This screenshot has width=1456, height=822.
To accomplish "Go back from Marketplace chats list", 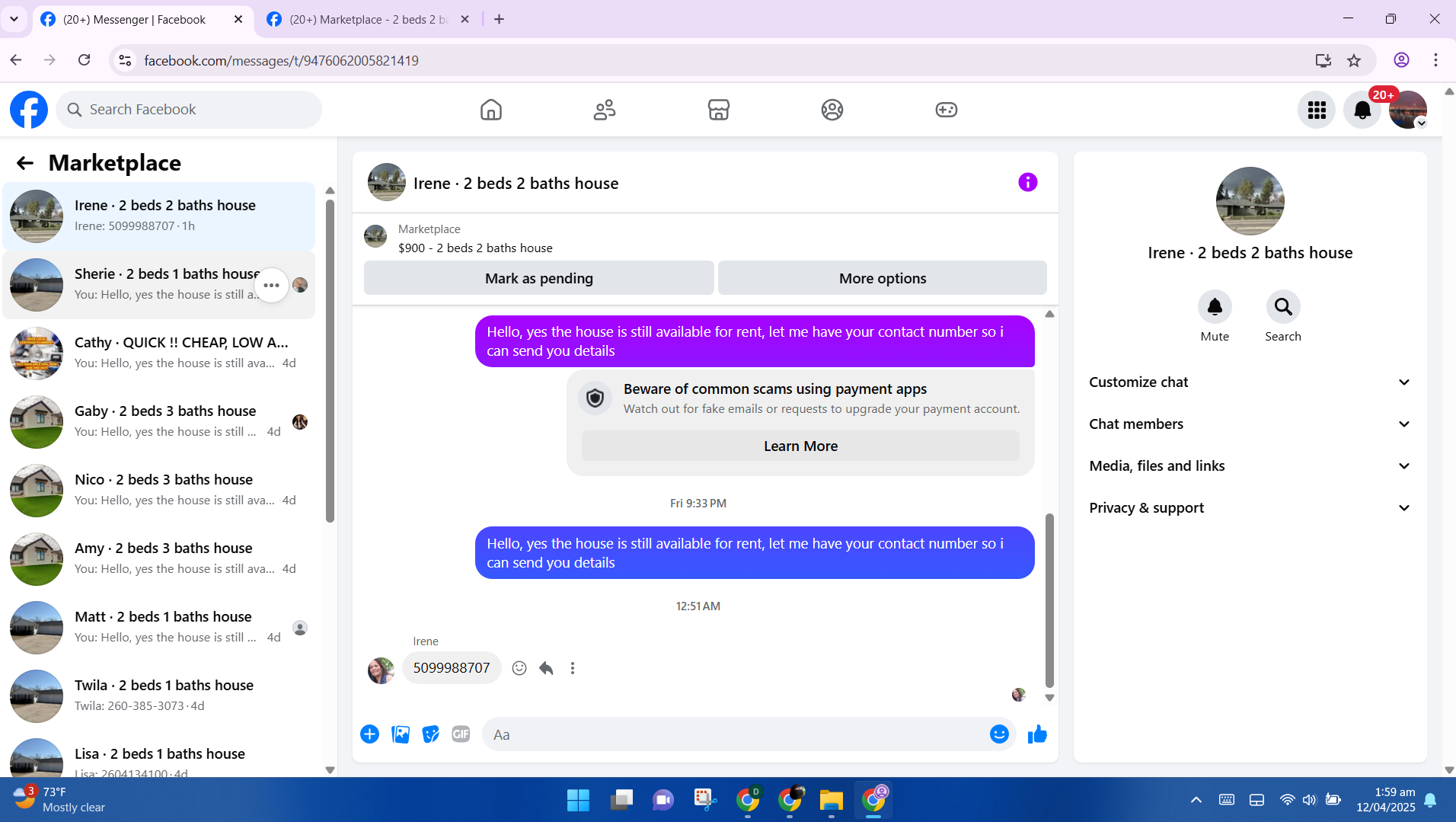I will pos(25,163).
